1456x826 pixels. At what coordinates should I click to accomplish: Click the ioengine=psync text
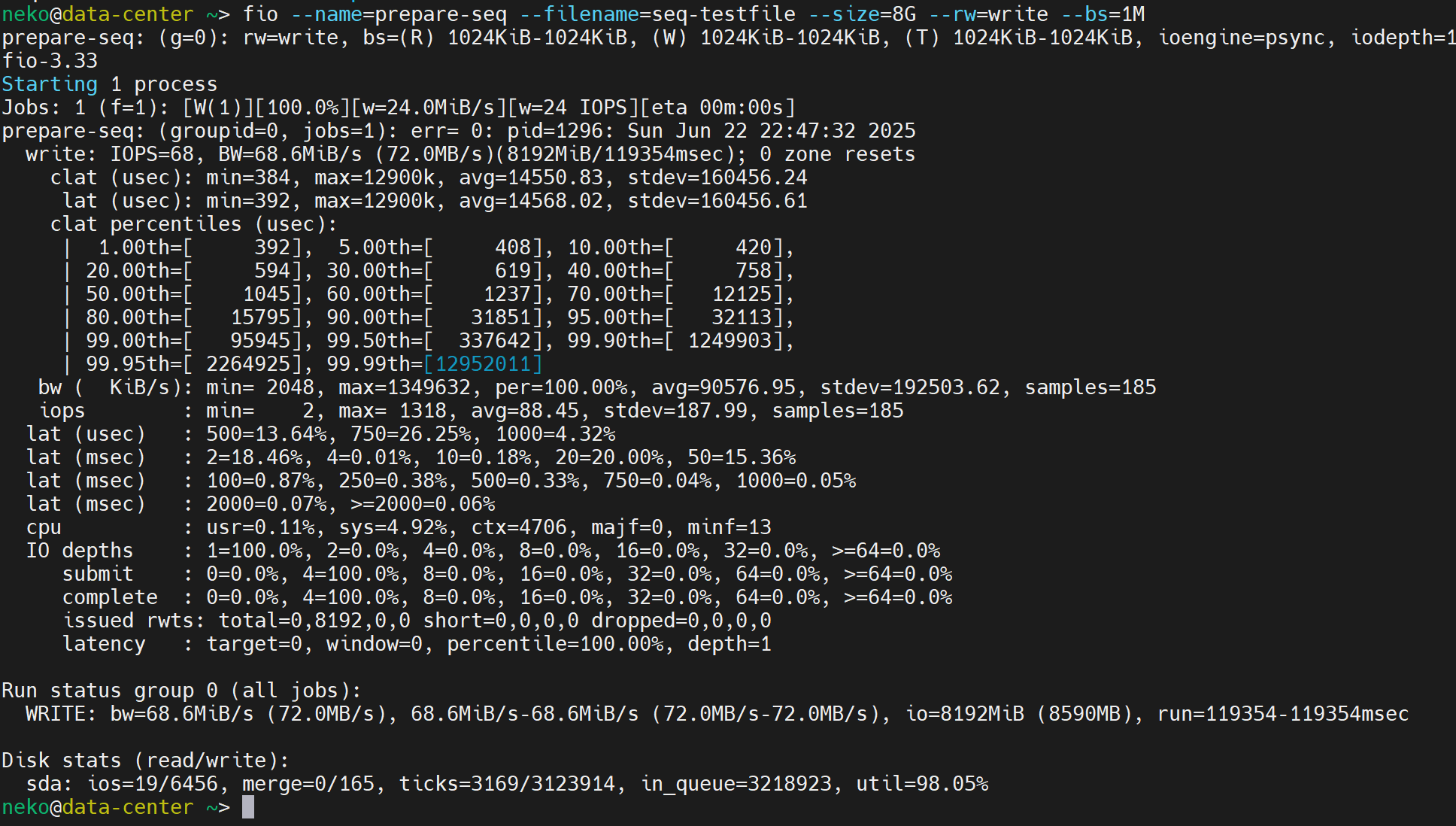pyautogui.click(x=1242, y=38)
